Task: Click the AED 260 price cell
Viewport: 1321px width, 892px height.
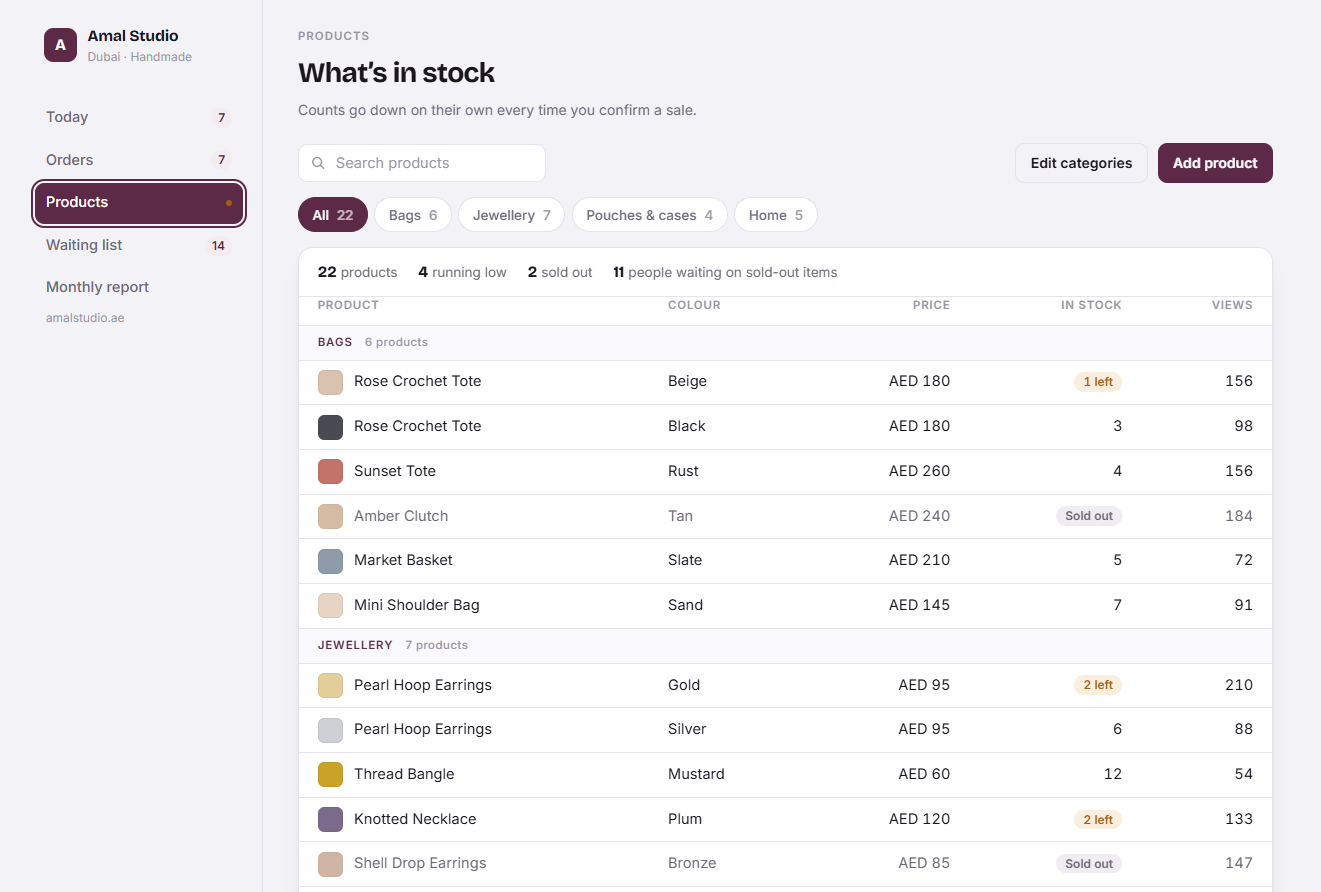Action: click(x=919, y=471)
